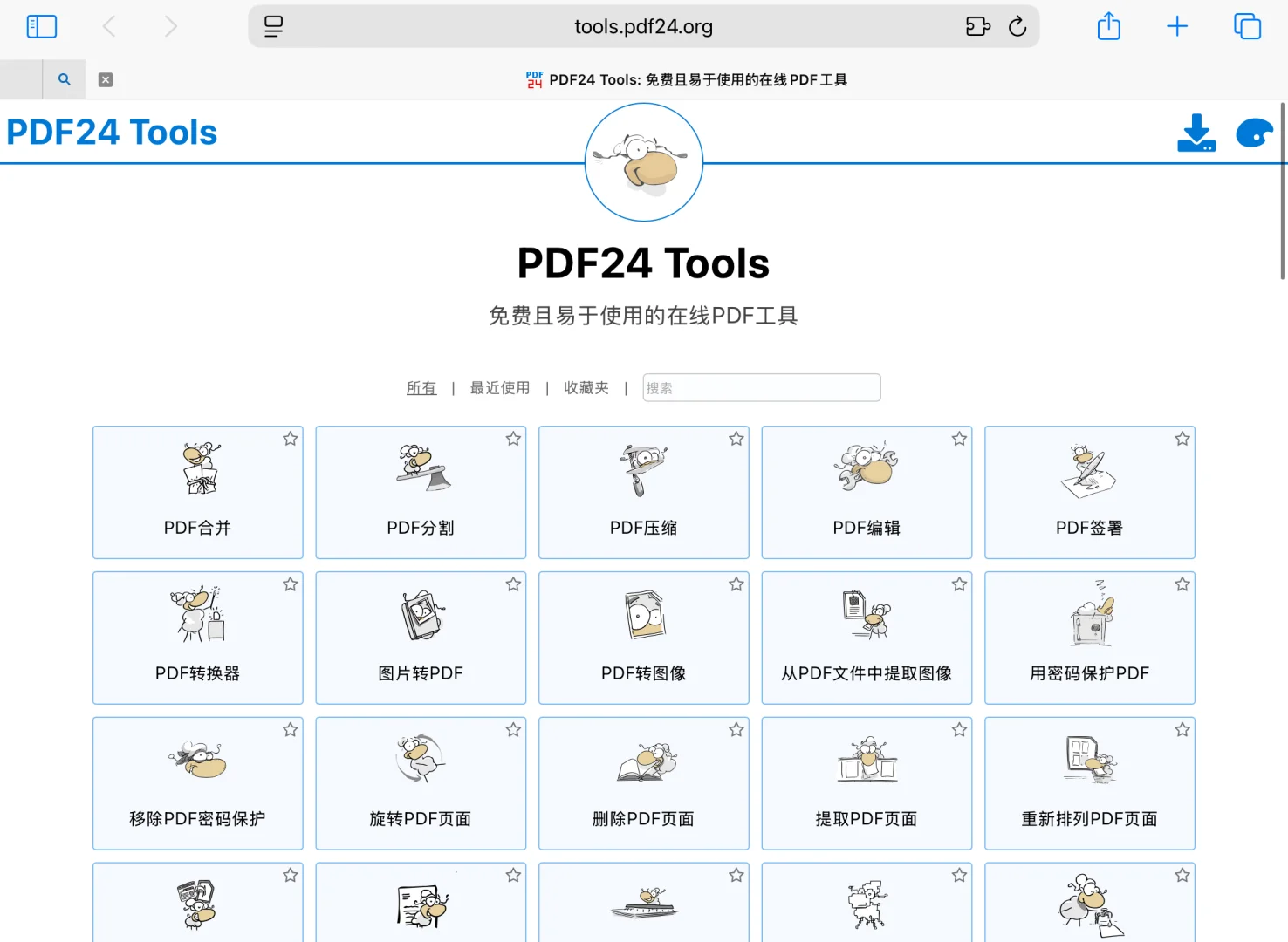Favorite the PDF编辑 card with star

[959, 439]
